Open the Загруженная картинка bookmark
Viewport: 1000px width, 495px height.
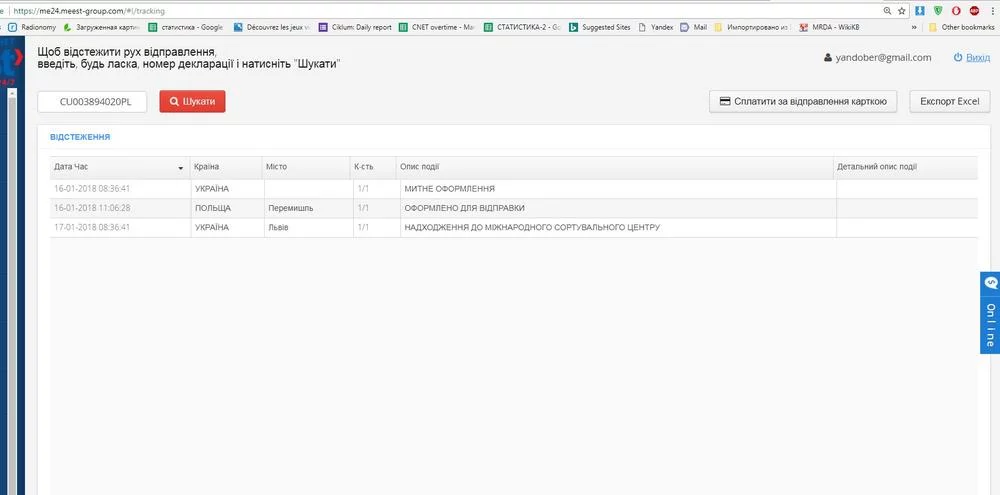click(x=101, y=27)
